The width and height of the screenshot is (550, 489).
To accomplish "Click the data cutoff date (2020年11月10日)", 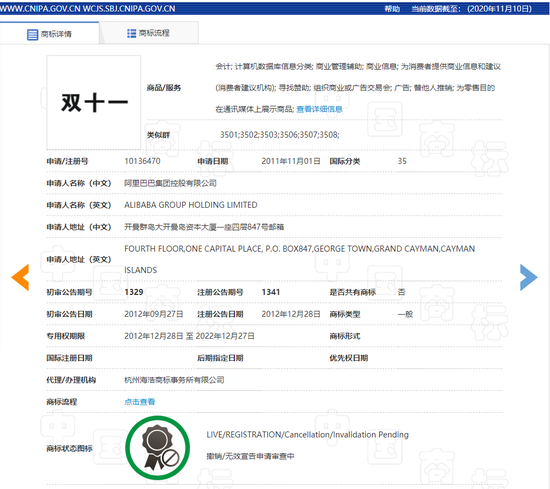I will (x=499, y=8).
